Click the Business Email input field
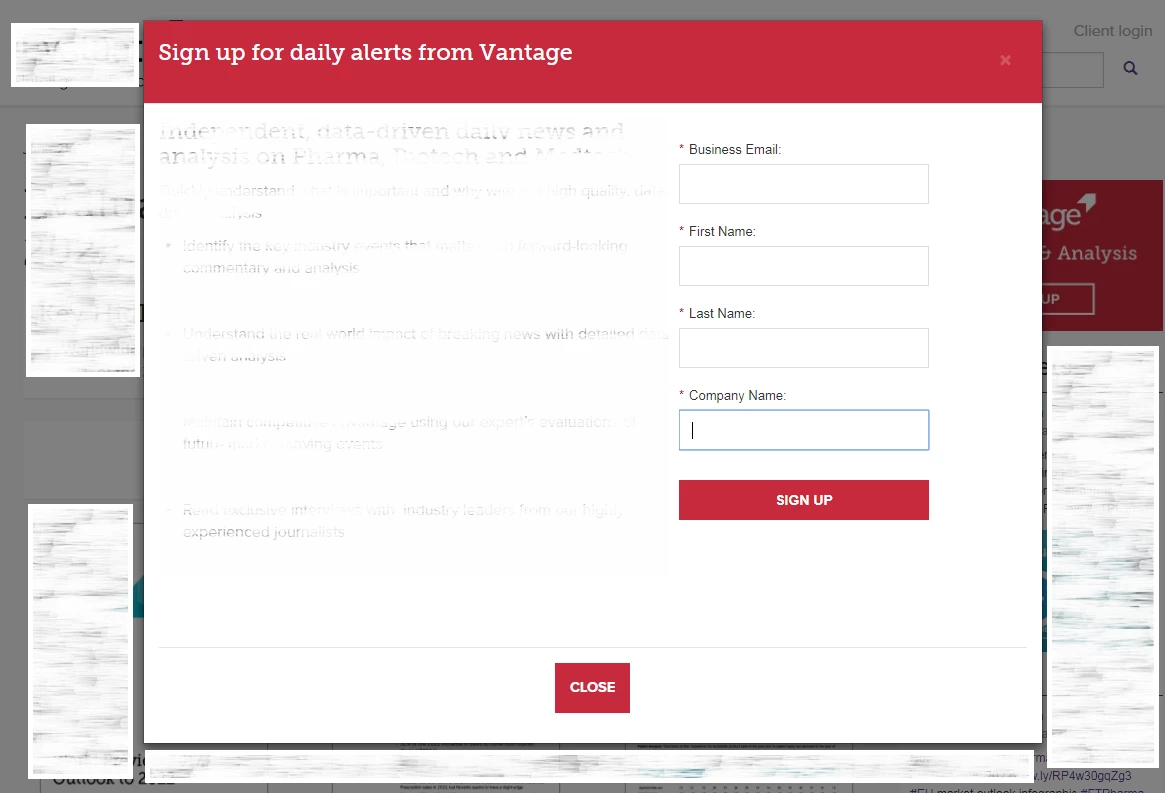The width and height of the screenshot is (1165, 793). 803,184
